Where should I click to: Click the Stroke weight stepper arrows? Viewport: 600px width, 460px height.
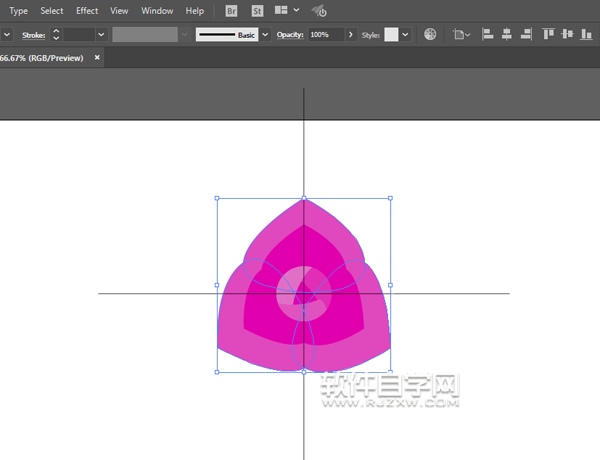56,34
